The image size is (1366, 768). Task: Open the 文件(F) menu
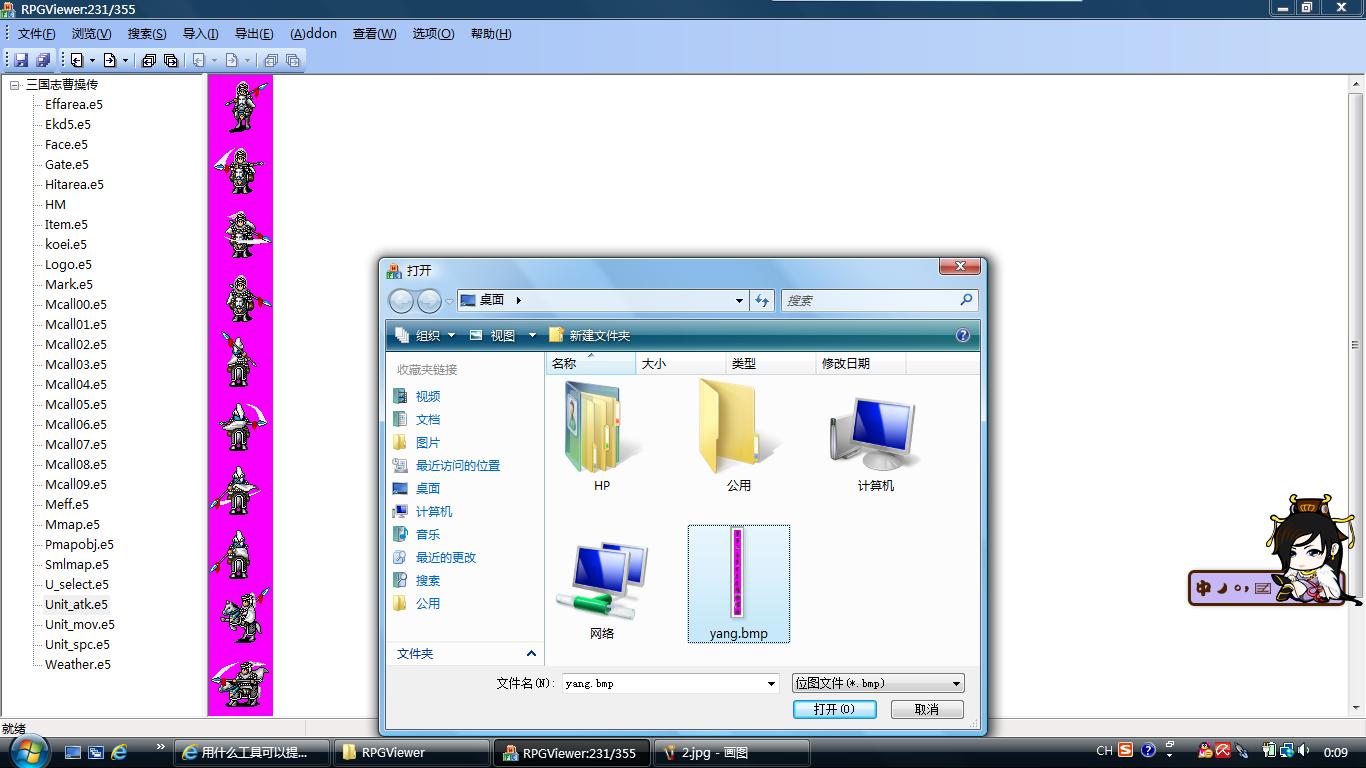[36, 34]
